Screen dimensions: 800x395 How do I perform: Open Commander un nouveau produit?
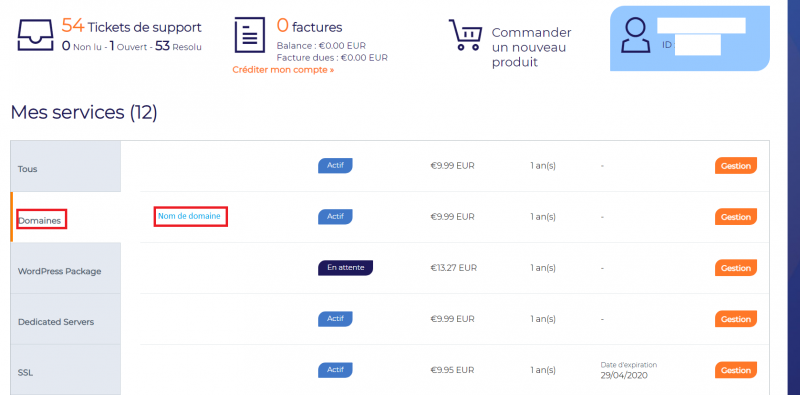pos(531,47)
